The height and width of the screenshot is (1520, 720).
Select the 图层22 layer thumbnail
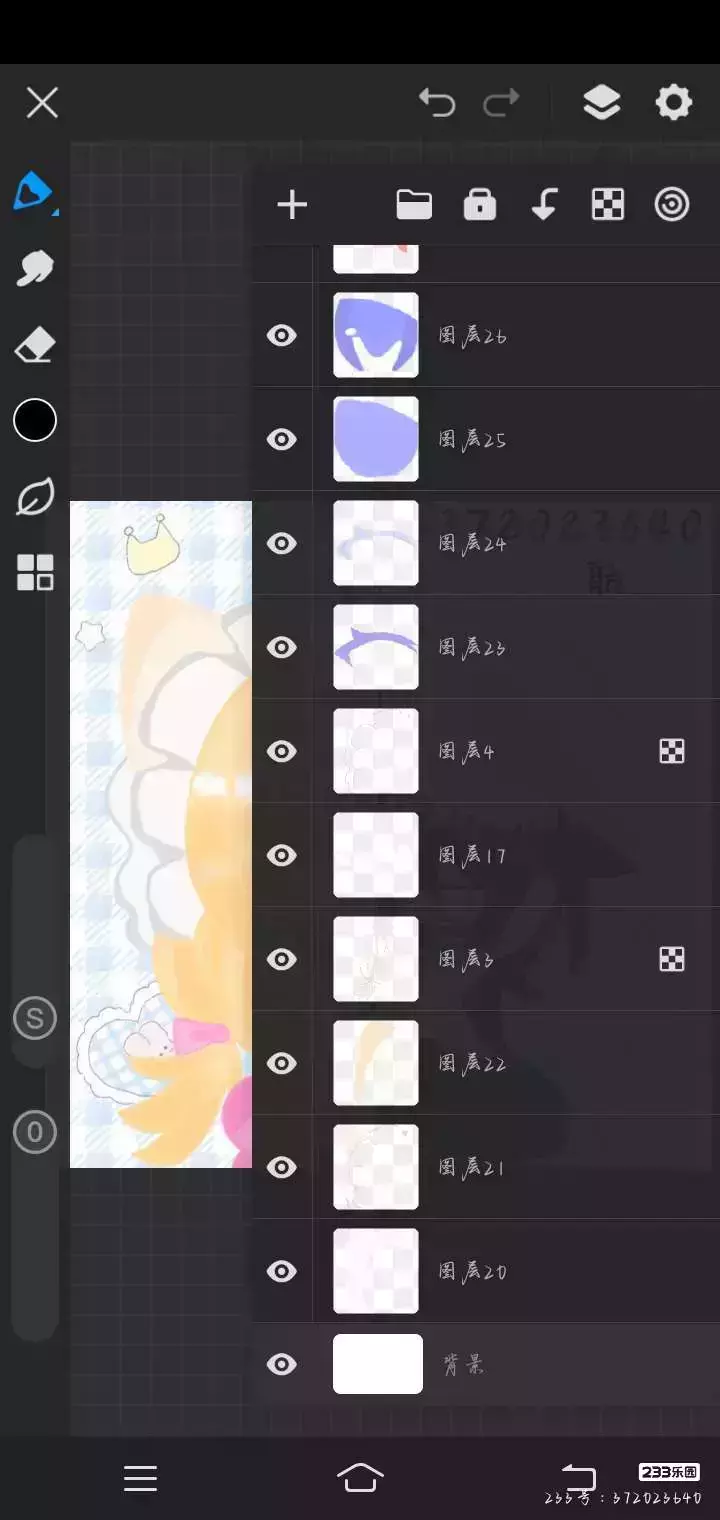(376, 1063)
